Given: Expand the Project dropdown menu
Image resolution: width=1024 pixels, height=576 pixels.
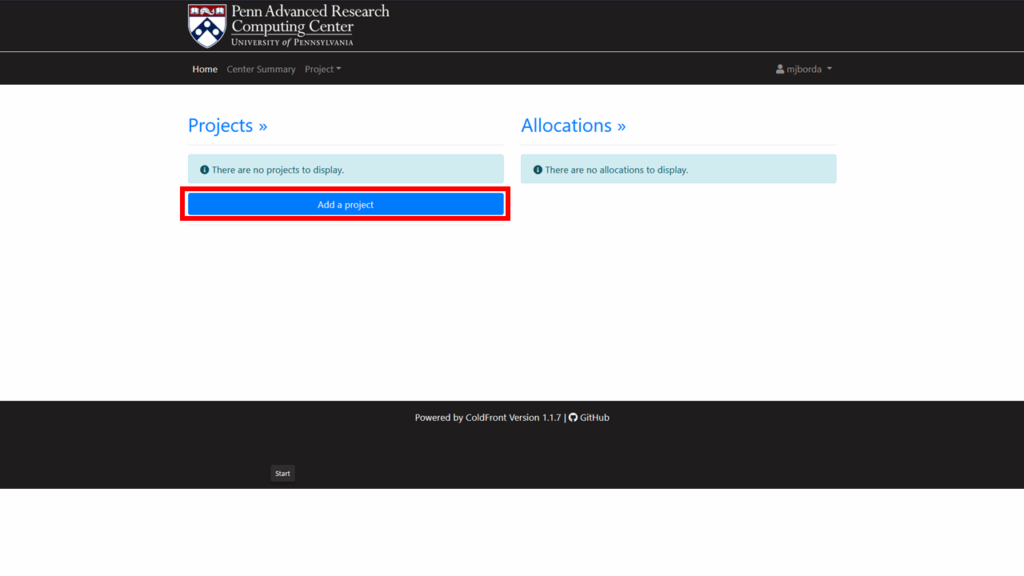Looking at the screenshot, I should [x=322, y=69].
